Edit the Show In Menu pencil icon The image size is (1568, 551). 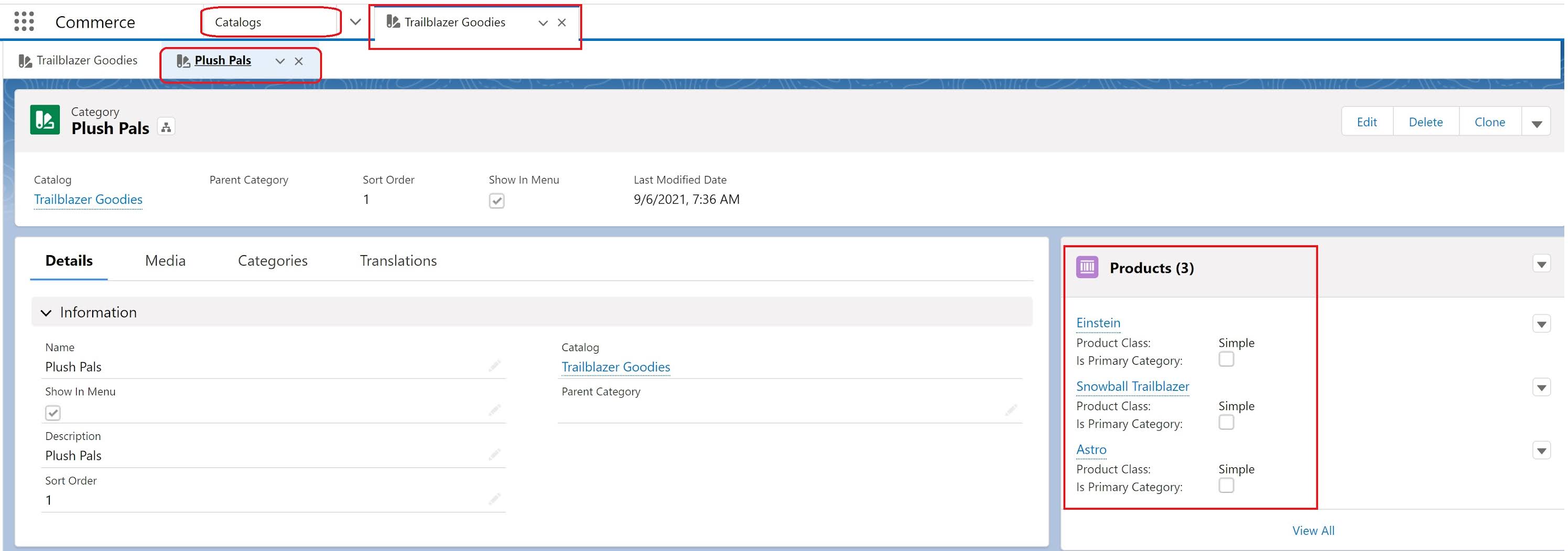tap(494, 411)
